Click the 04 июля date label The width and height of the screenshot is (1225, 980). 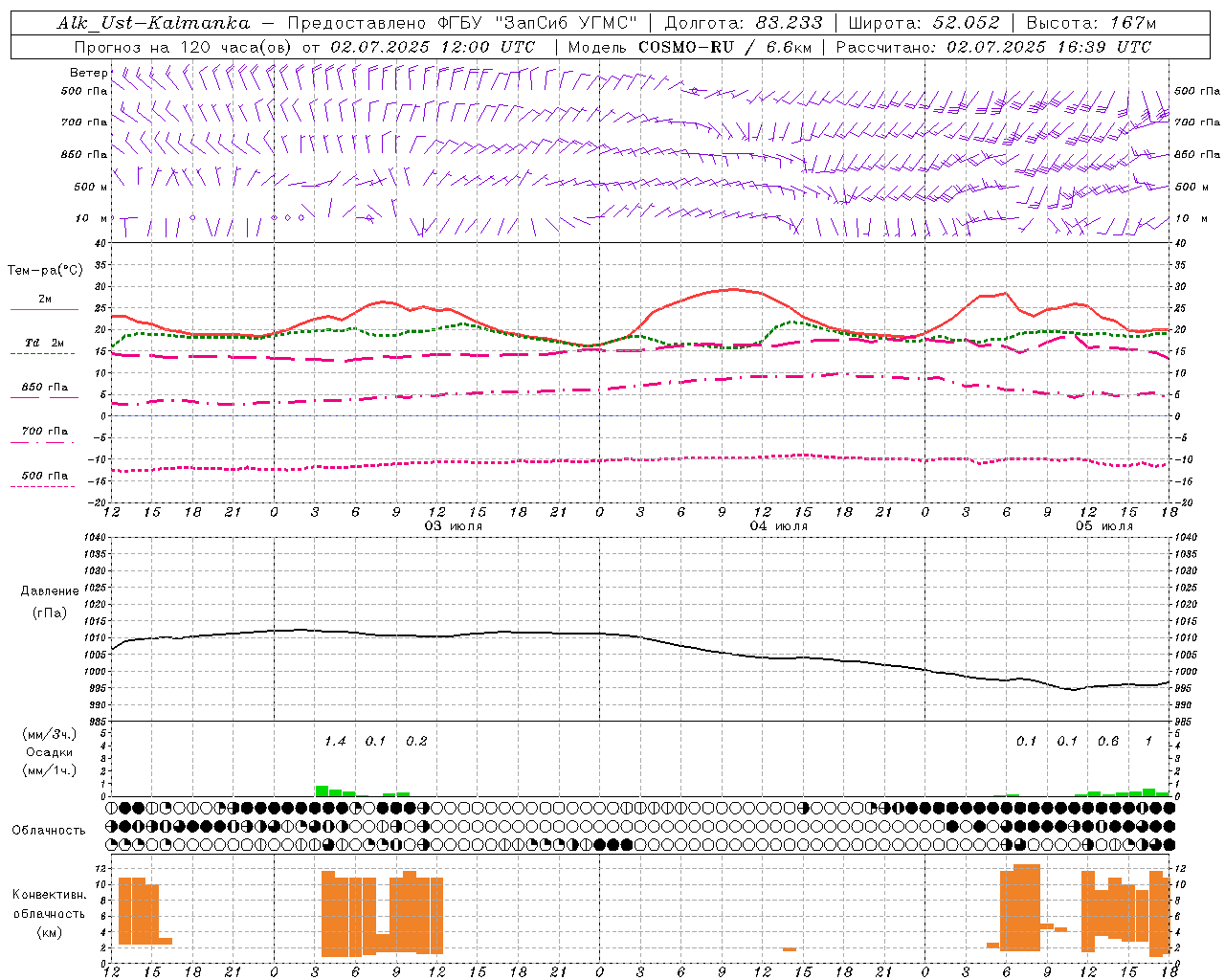[778, 526]
